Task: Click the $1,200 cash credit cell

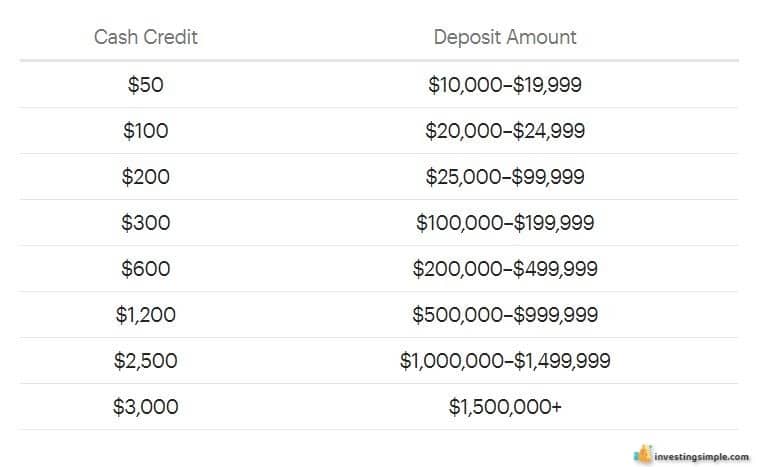Action: [x=146, y=315]
